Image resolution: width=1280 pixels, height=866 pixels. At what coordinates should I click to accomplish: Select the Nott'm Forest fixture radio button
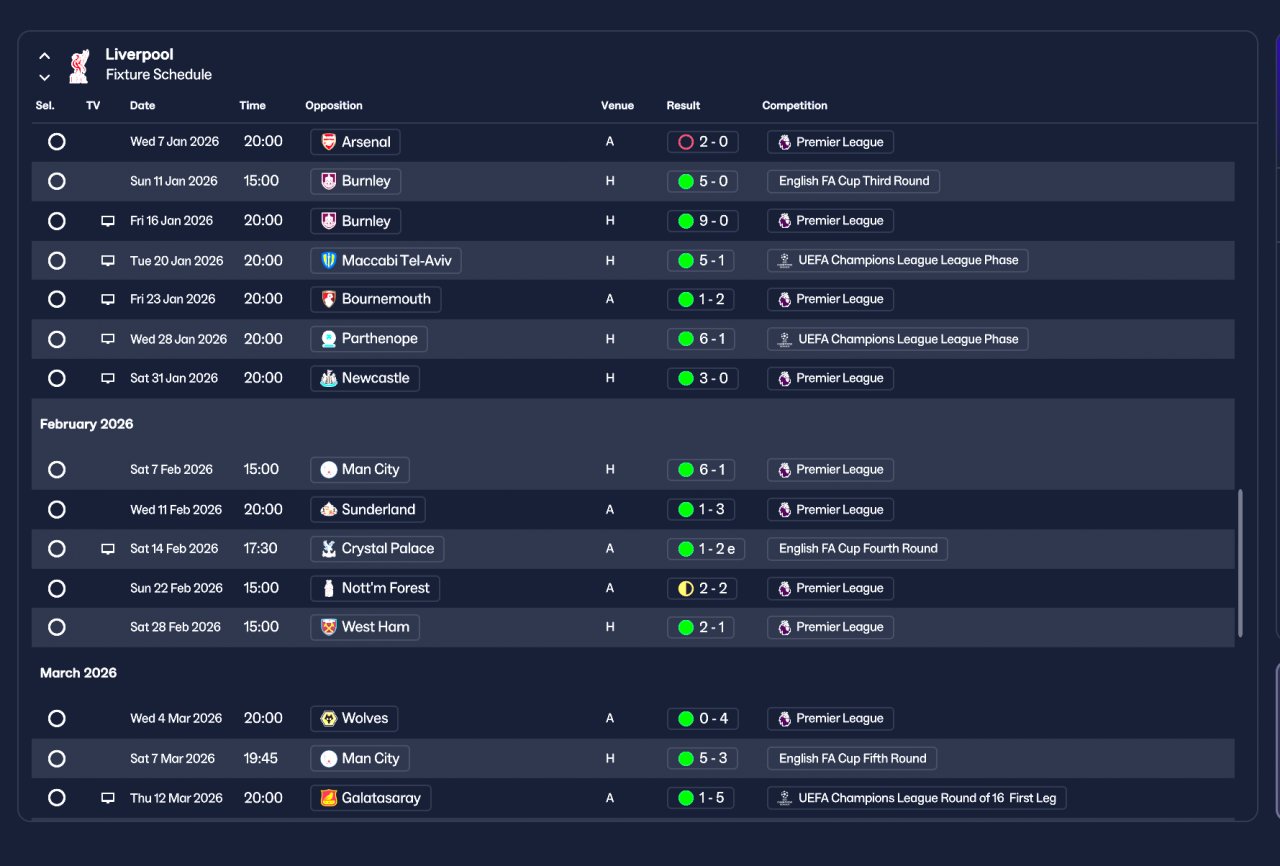tap(57, 588)
